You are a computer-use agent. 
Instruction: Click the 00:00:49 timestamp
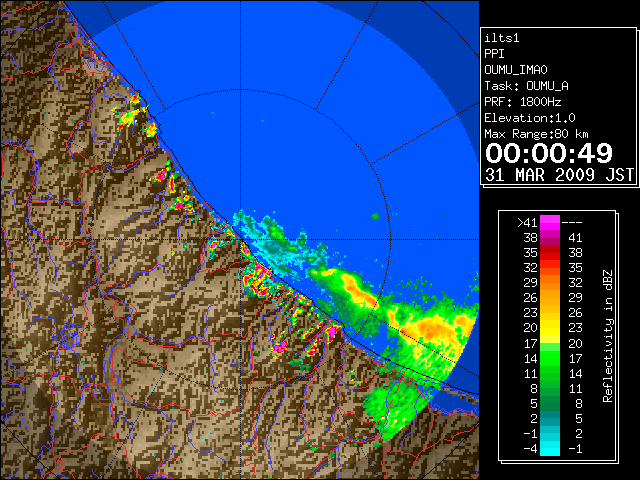click(x=549, y=153)
